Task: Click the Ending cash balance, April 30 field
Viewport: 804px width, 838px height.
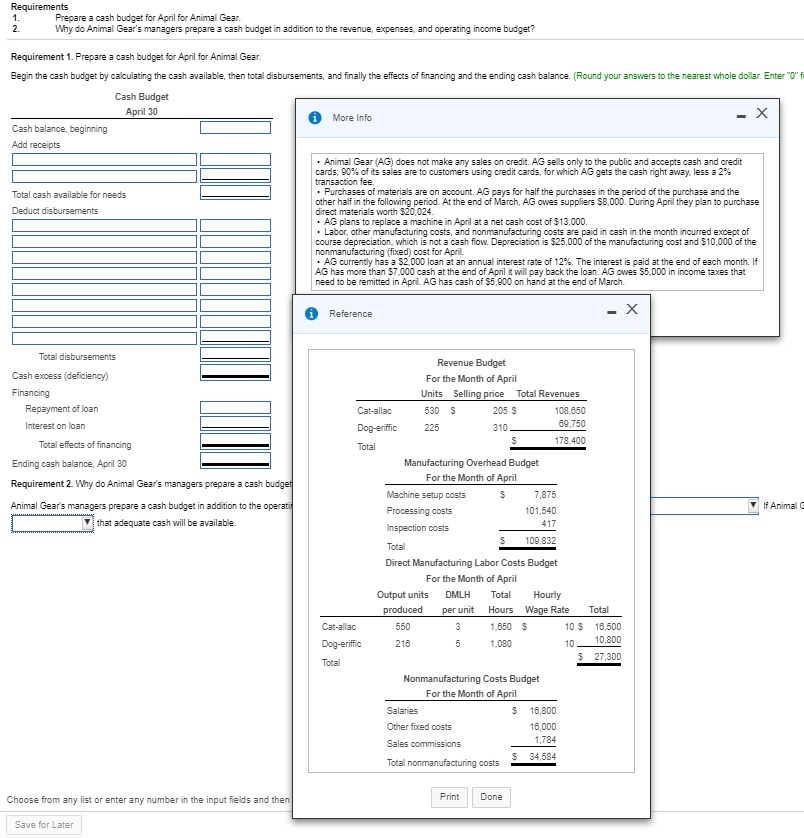Action: point(236,460)
